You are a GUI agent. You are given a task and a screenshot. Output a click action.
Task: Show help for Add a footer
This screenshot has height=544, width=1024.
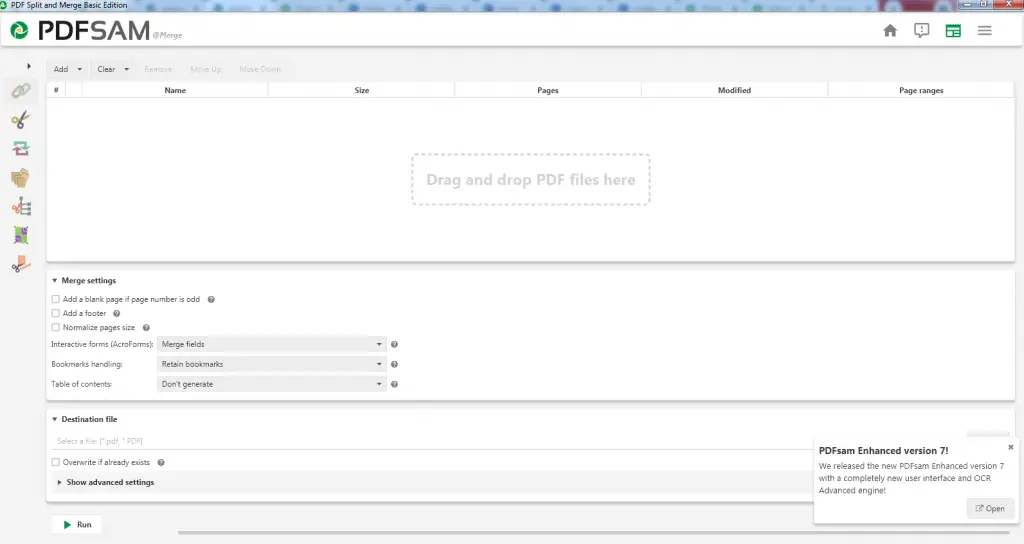pos(117,313)
